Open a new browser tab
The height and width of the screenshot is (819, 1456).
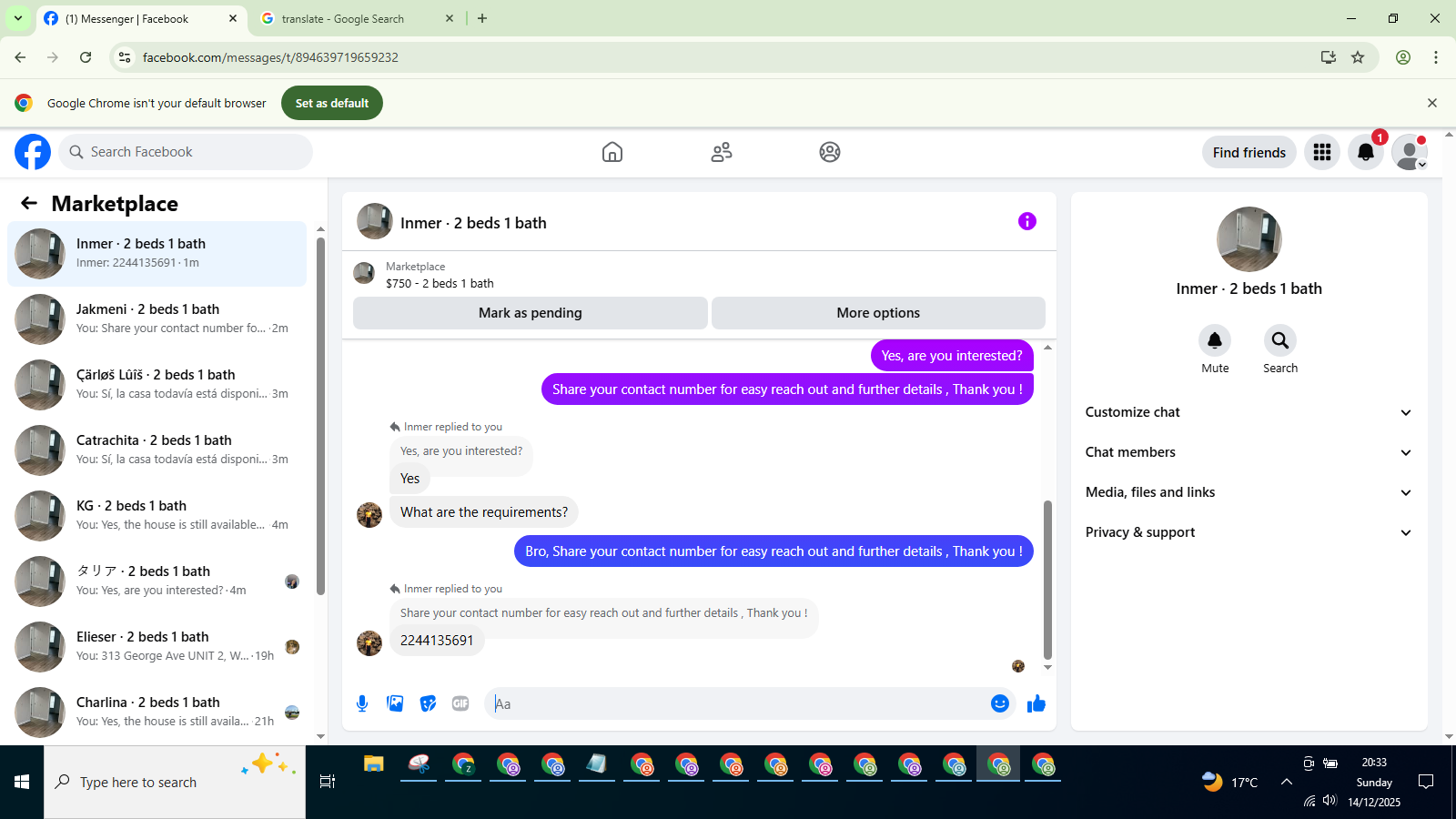pos(482,18)
